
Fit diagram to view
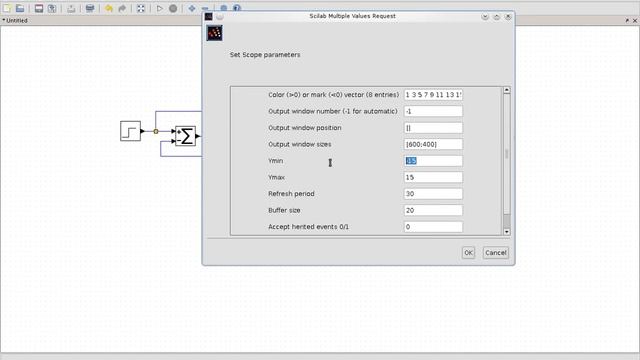point(141,8)
